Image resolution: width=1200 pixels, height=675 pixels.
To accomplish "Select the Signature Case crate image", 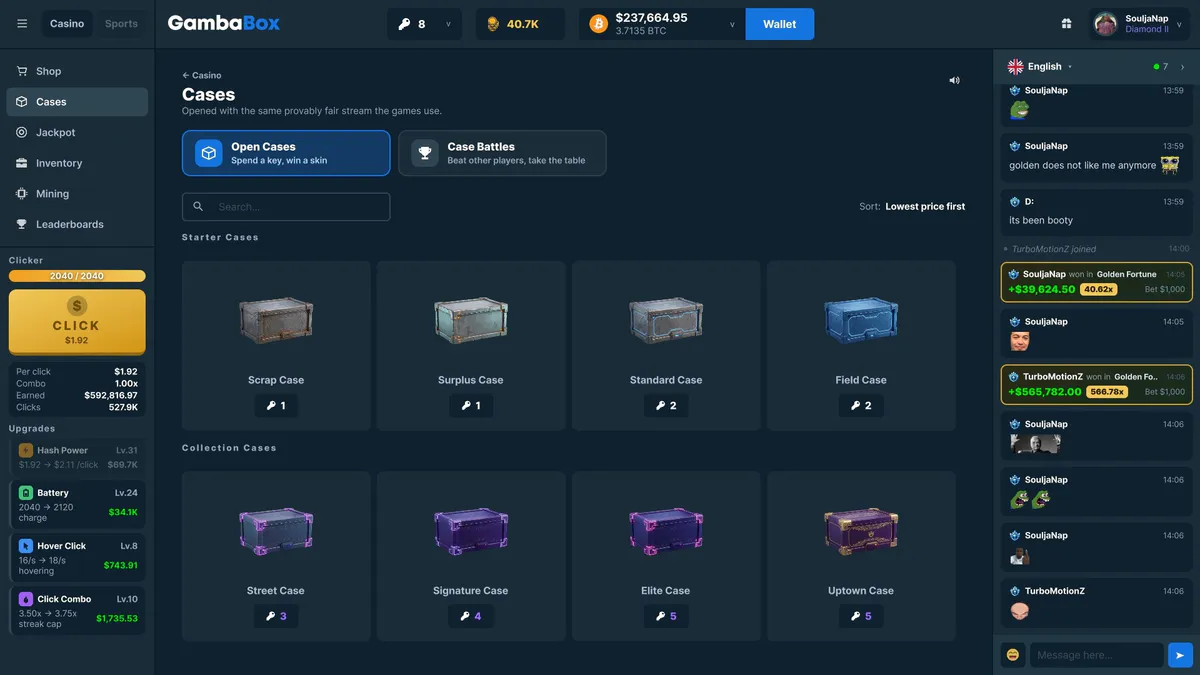I will [x=471, y=530].
